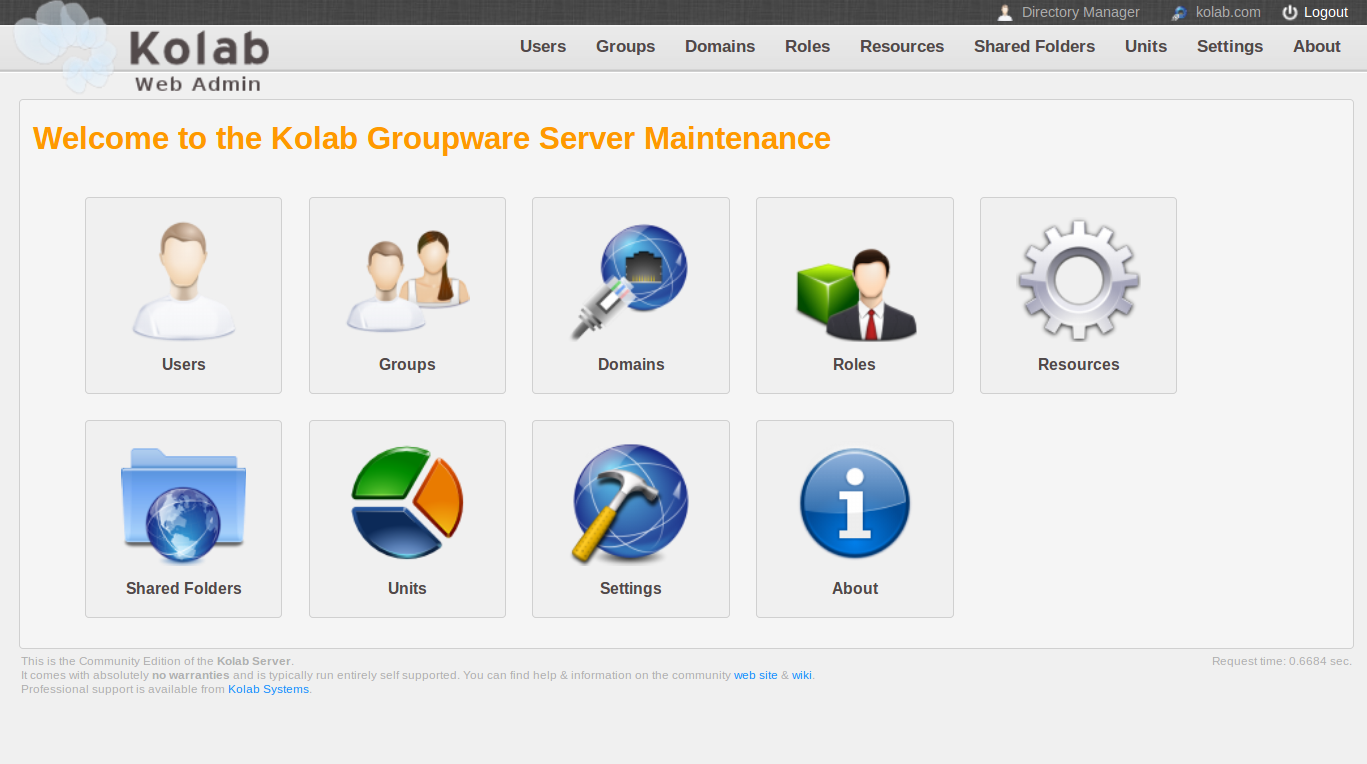Click the kolab.com domain text

1228,13
